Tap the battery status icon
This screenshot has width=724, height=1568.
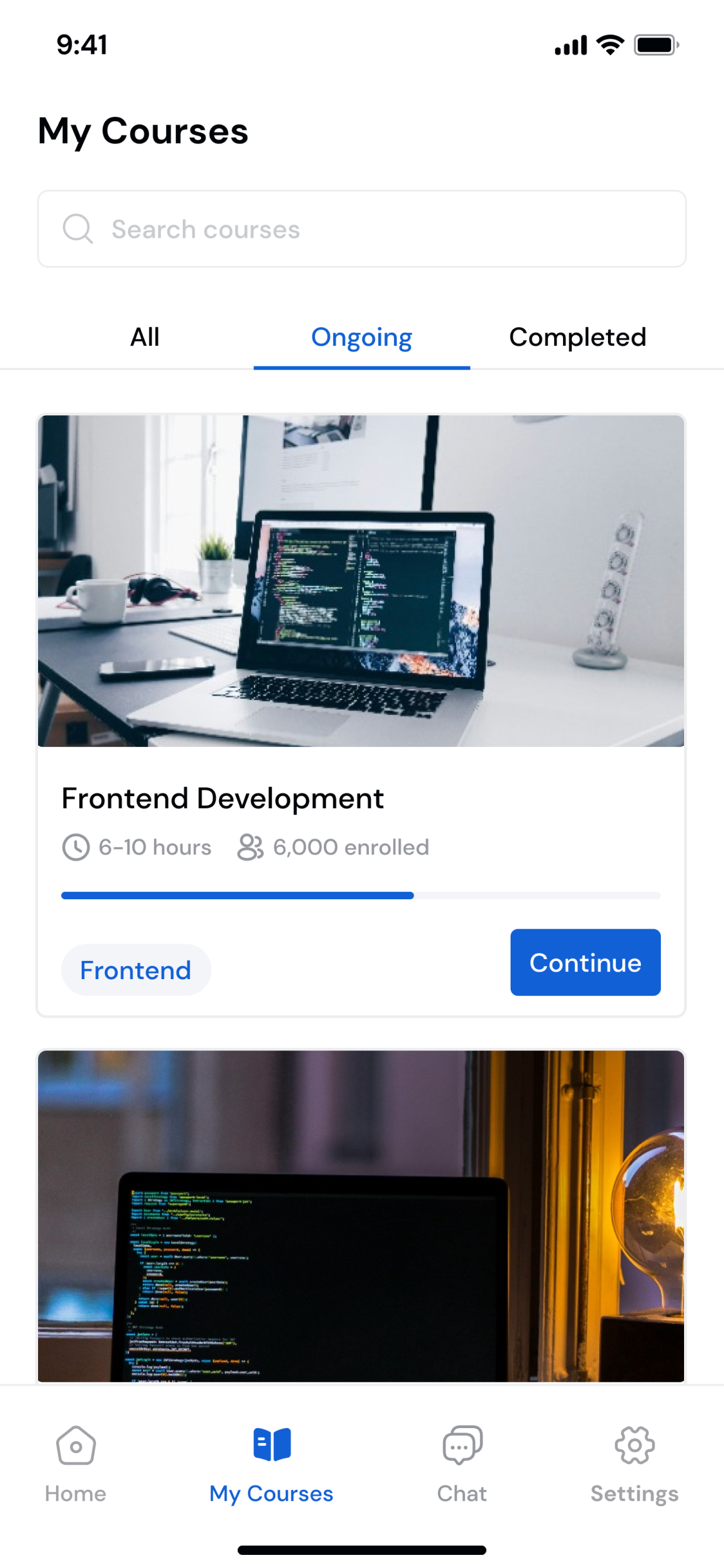(657, 45)
